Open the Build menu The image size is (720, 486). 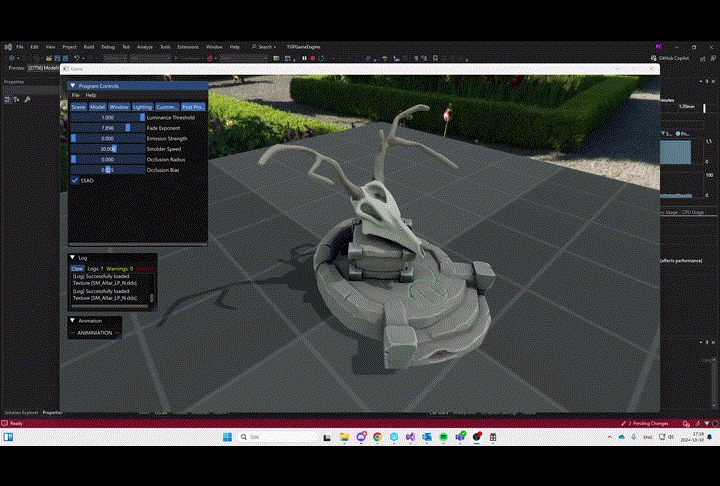tap(89, 47)
